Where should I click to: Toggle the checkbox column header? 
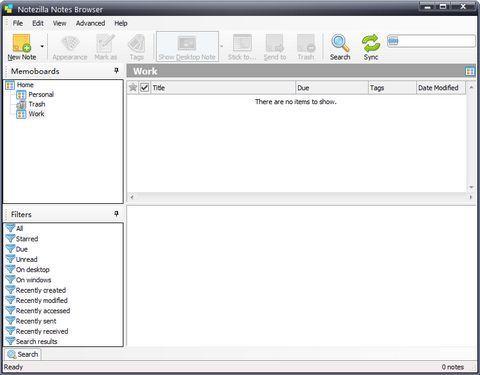point(144,88)
